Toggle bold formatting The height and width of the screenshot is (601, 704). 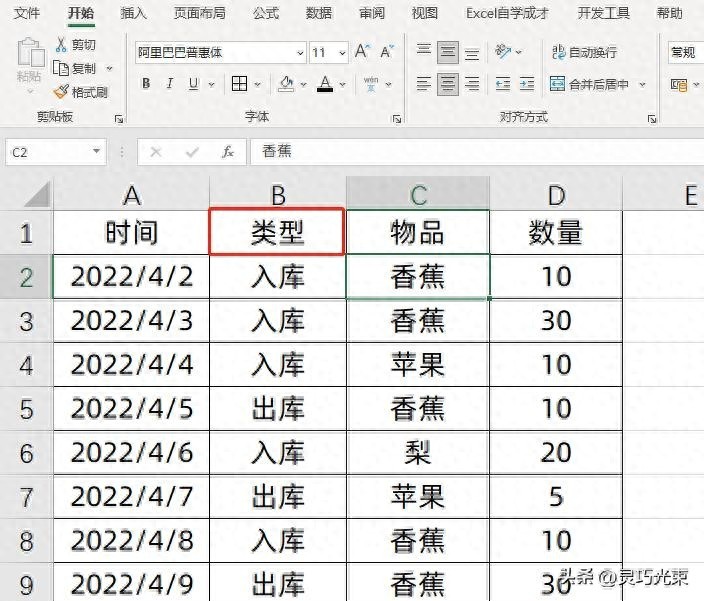[x=146, y=83]
